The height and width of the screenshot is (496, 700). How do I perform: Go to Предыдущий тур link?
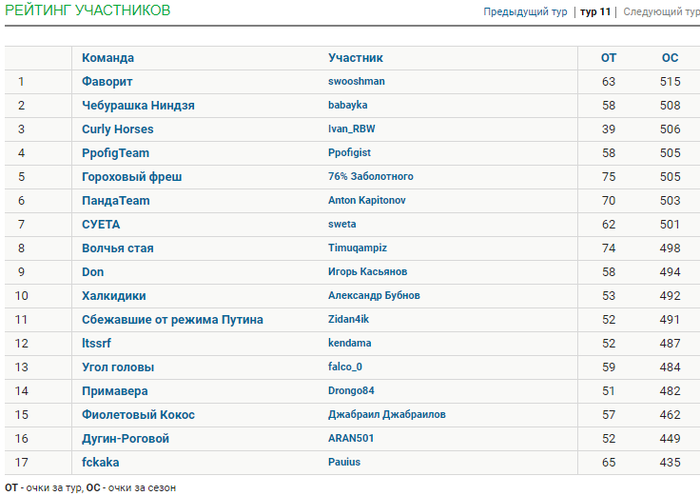[525, 12]
